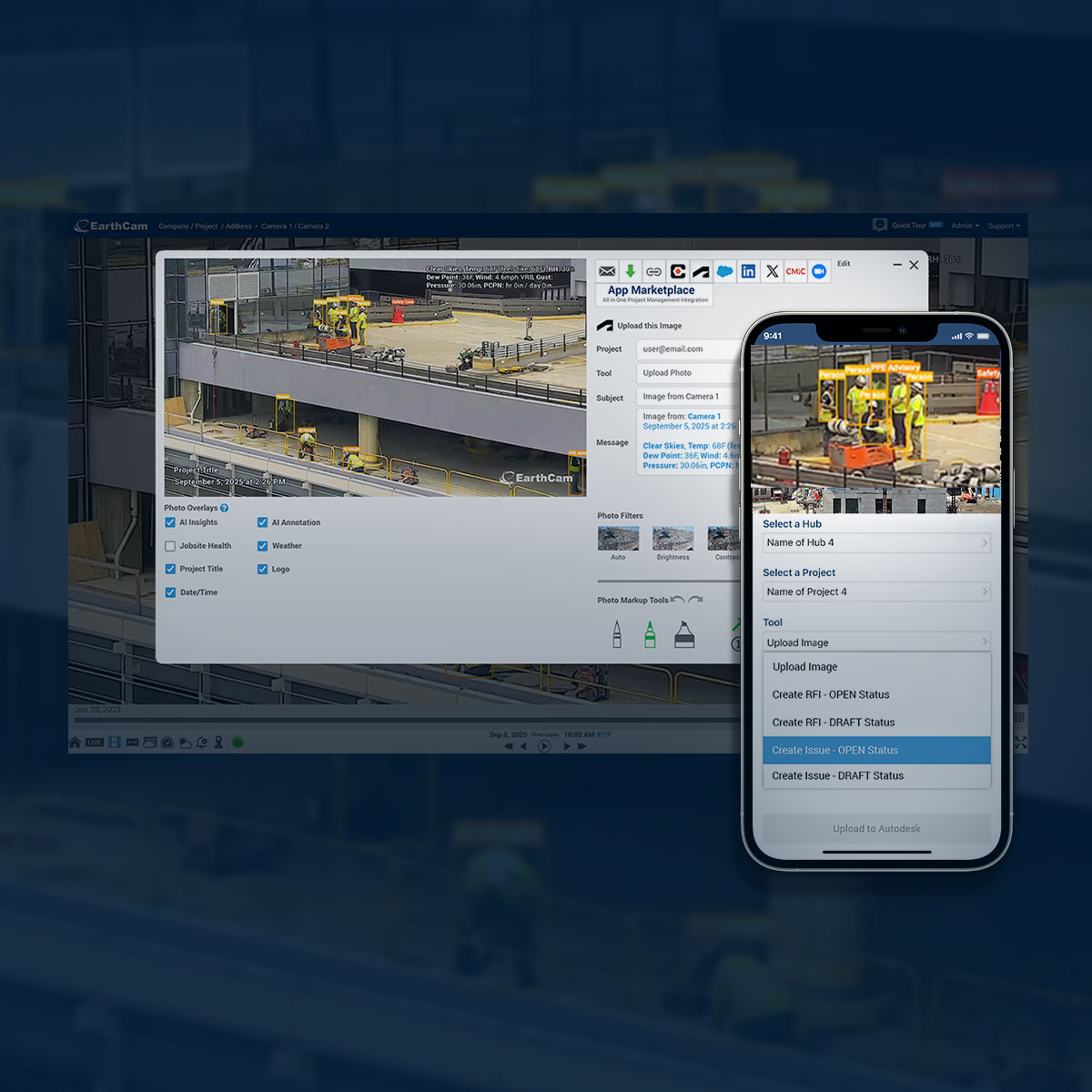Expand the Support menu in header
Screen dimensions: 1092x1092
point(1004,226)
